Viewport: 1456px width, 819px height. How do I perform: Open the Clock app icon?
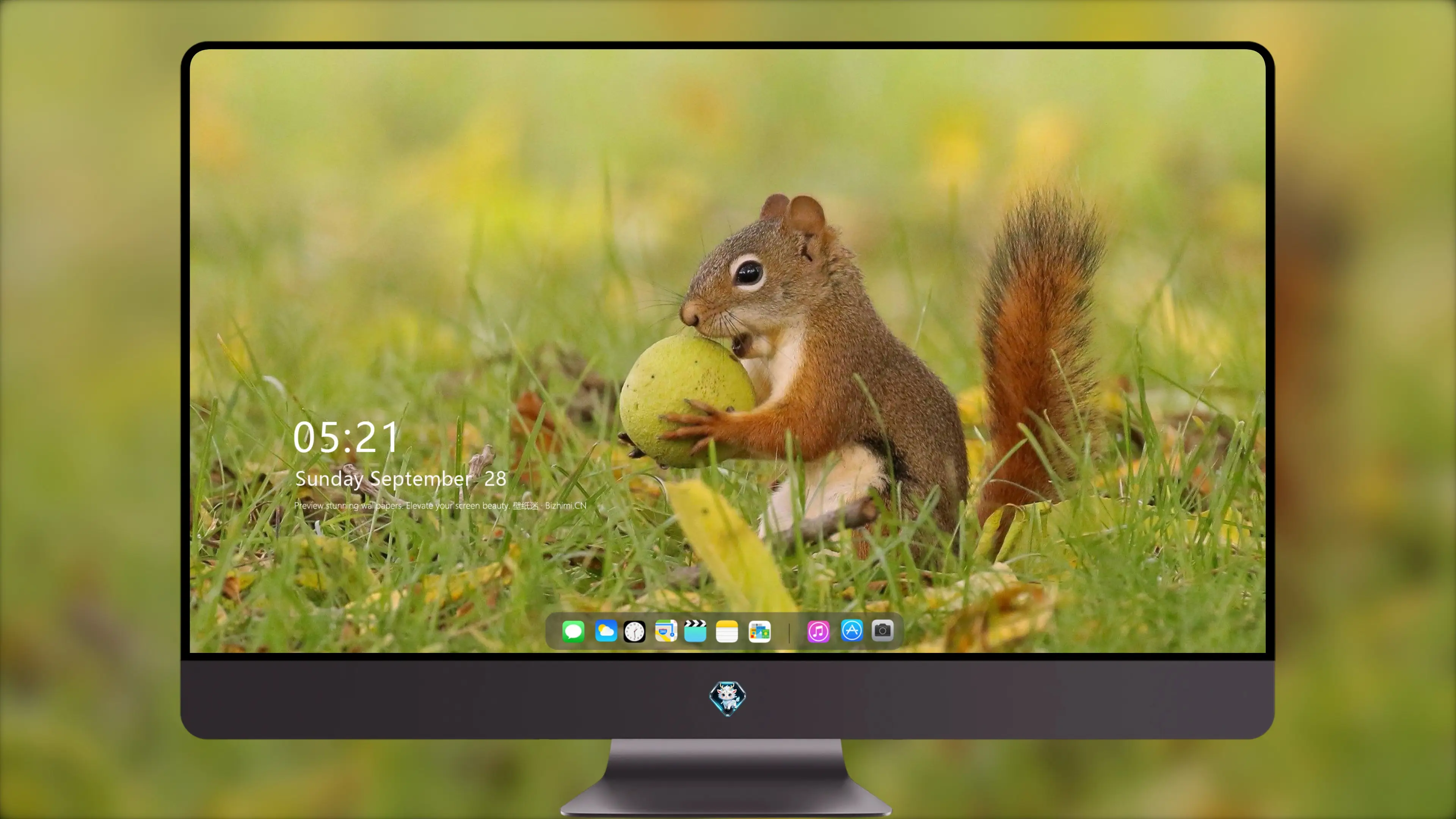click(634, 631)
